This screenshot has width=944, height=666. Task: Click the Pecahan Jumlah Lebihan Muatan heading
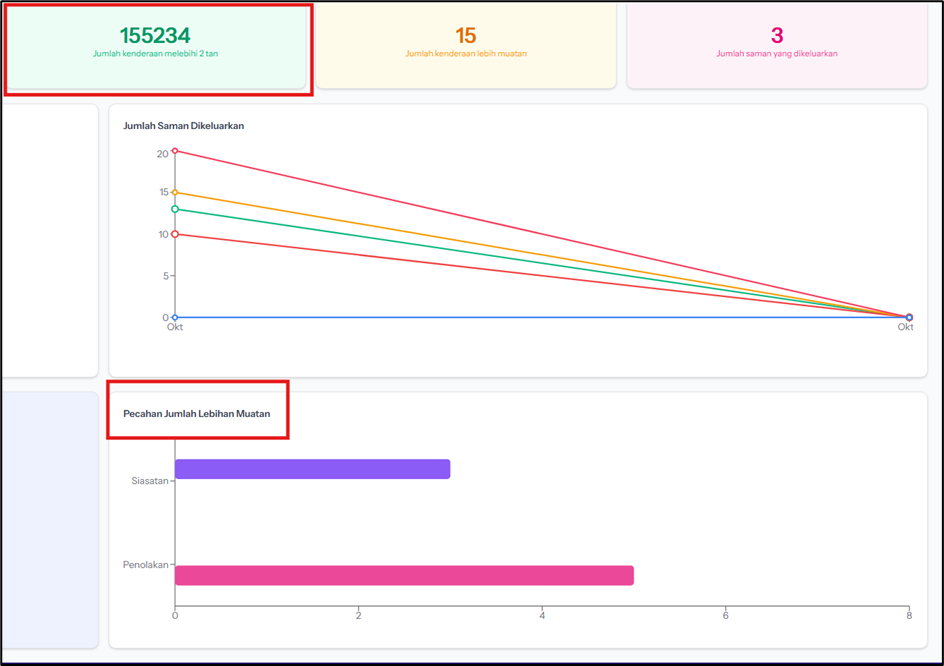tap(196, 413)
